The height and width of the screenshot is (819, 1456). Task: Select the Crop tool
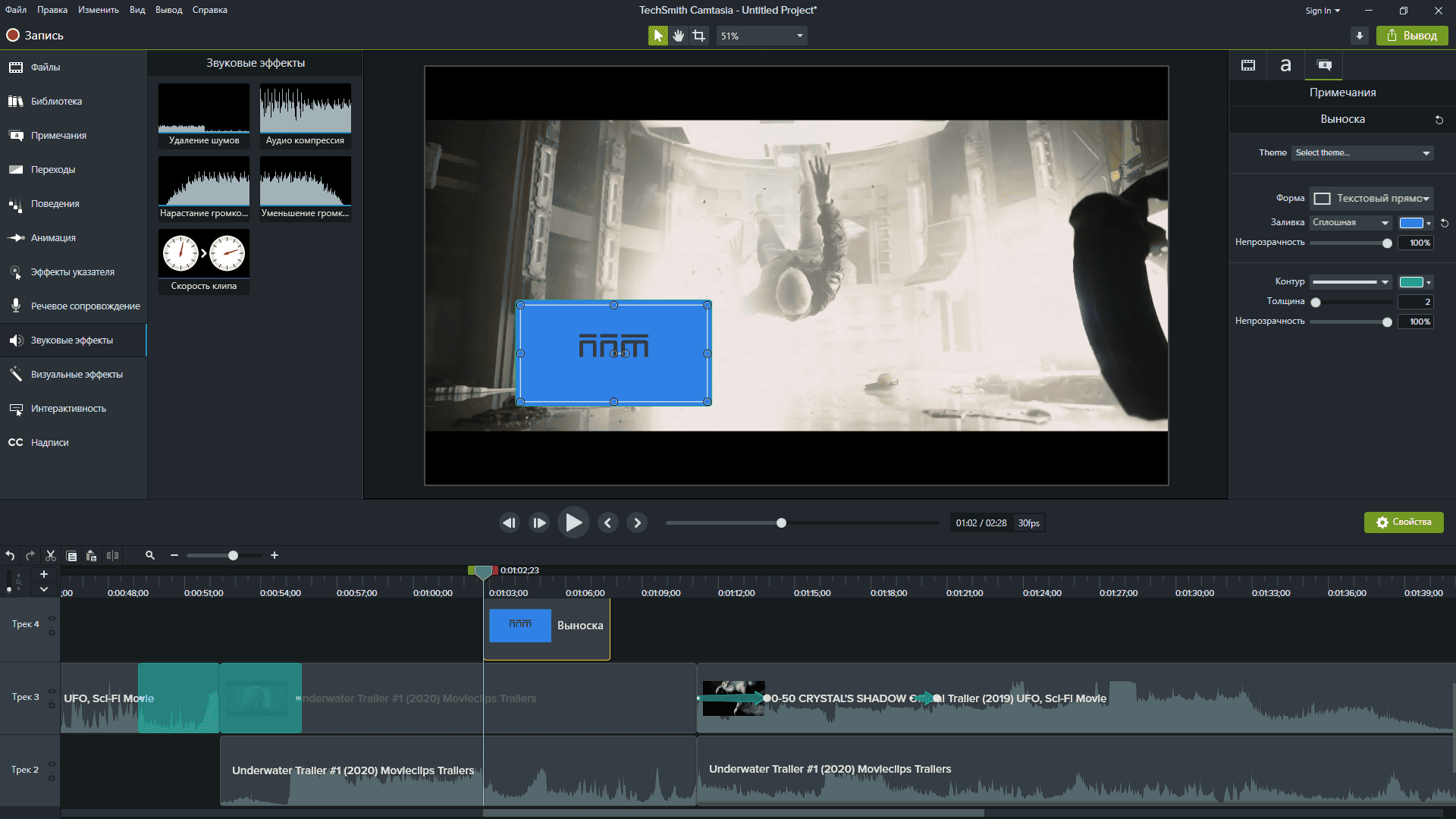click(x=698, y=36)
